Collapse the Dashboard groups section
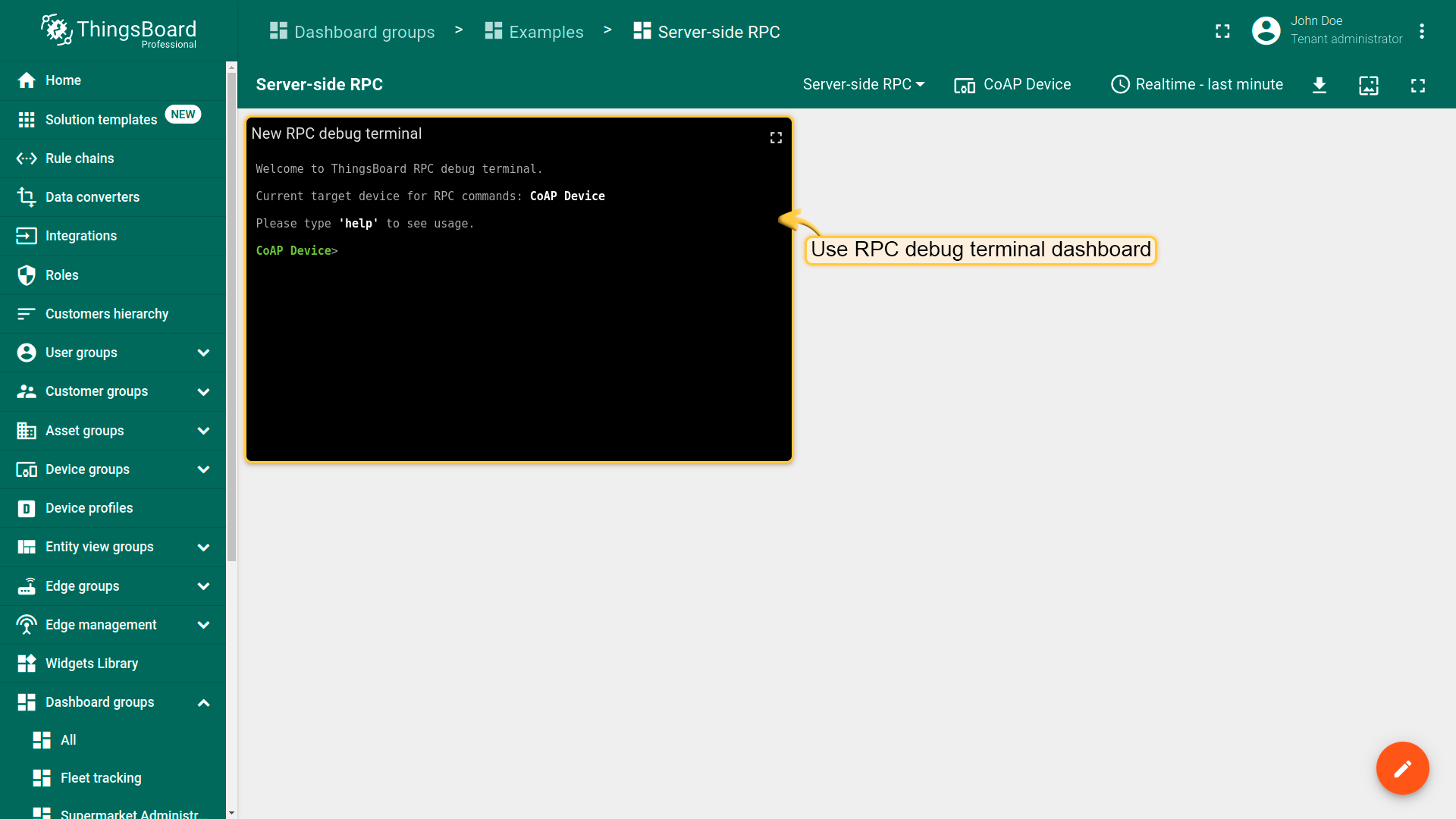The width and height of the screenshot is (1456, 819). tap(203, 702)
